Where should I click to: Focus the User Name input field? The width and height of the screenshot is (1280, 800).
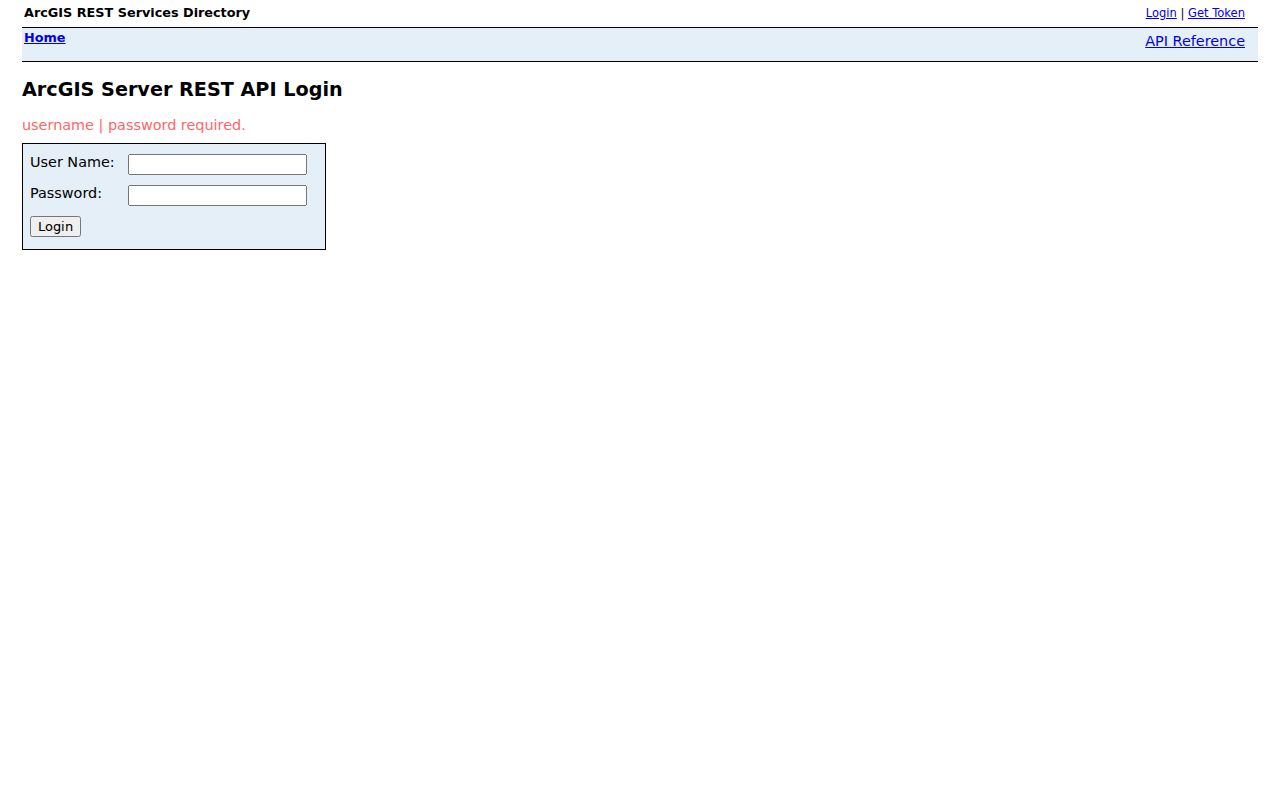coord(217,164)
